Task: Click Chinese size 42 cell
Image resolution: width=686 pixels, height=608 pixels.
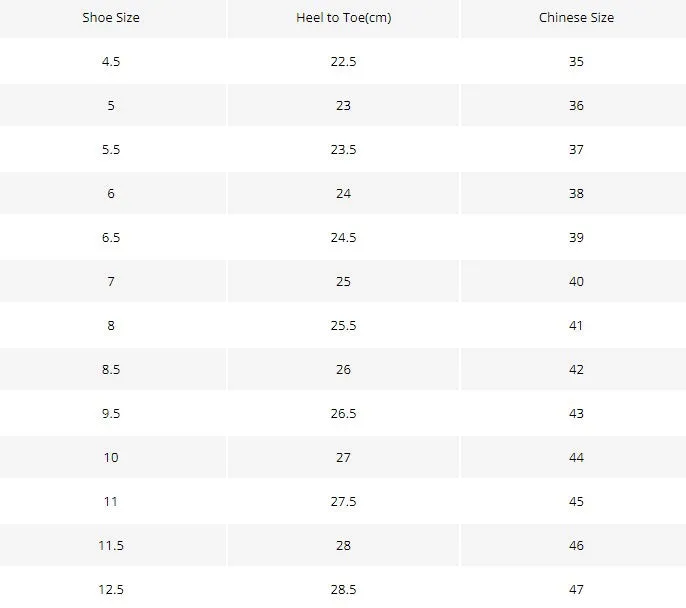Action: (576, 370)
